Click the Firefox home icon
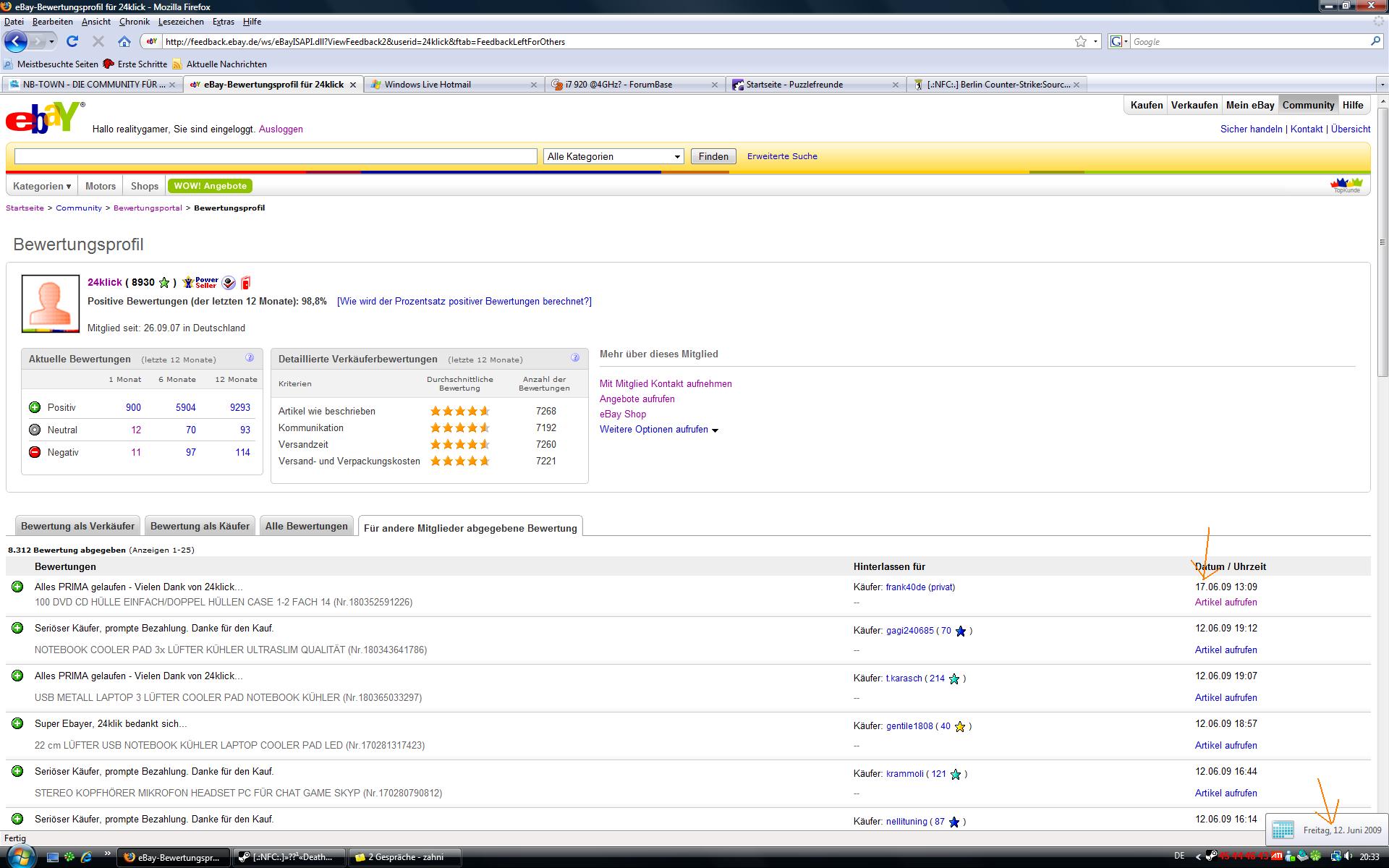1389x868 pixels. (x=124, y=41)
